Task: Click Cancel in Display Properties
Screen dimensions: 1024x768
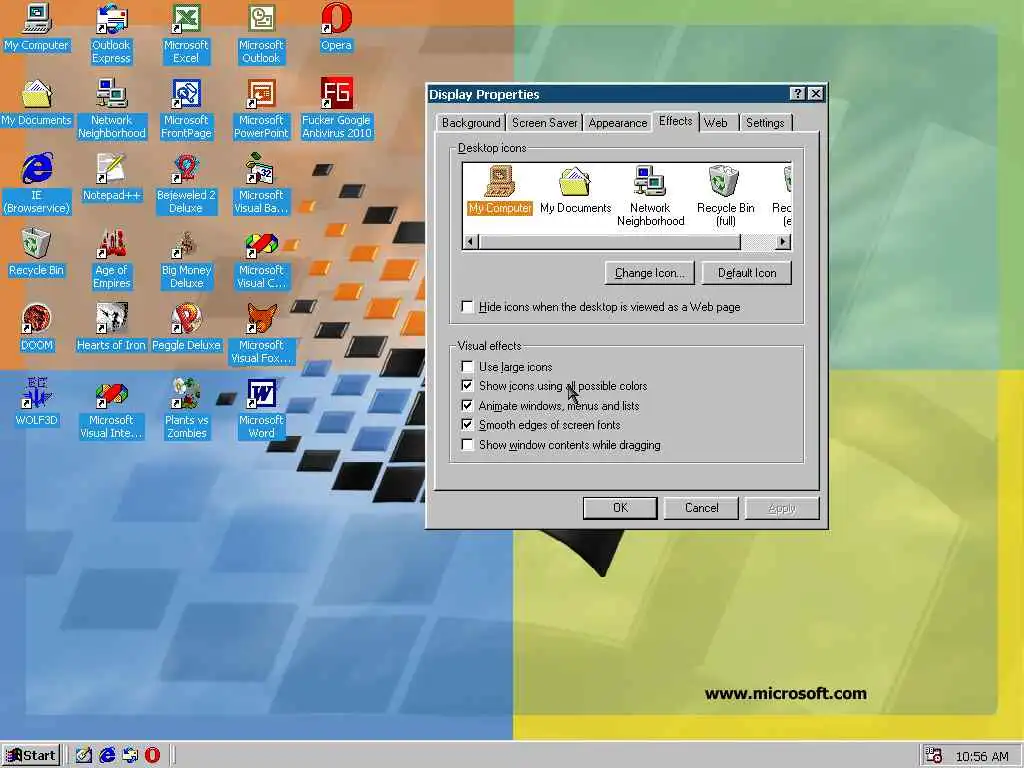Action: (x=701, y=508)
